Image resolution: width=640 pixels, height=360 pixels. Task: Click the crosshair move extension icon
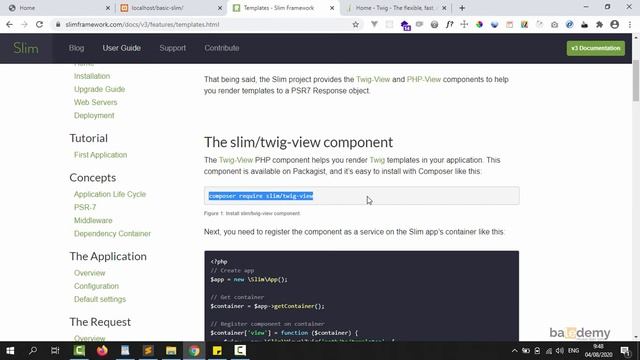pos(464,24)
